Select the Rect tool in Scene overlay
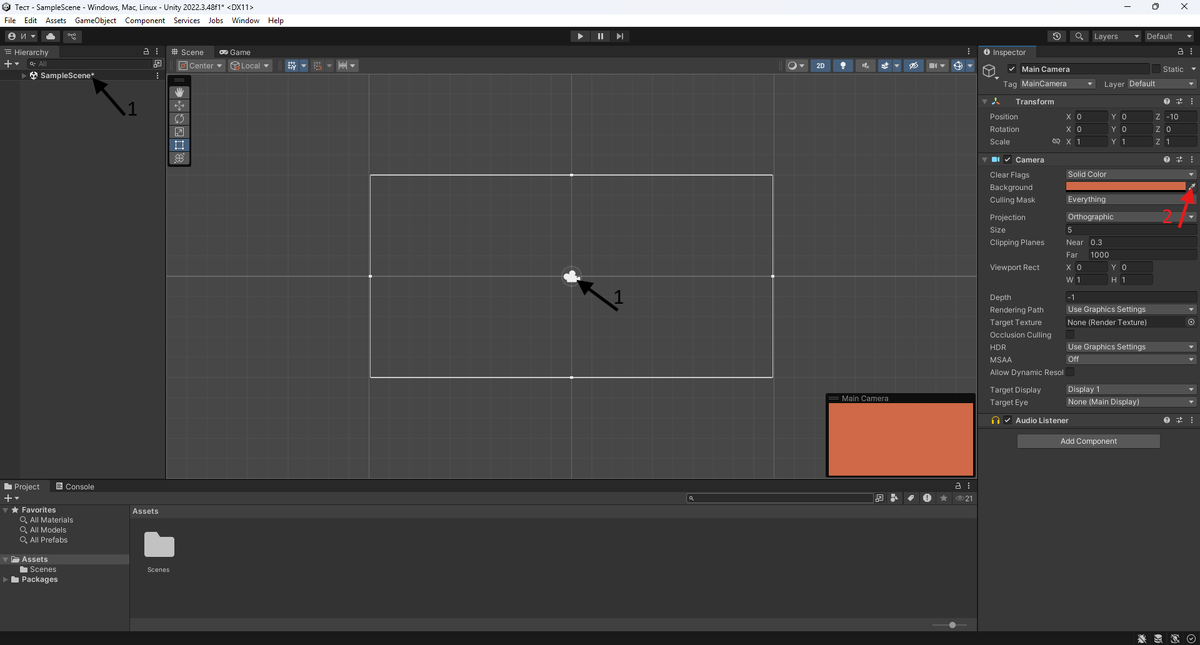 tap(179, 145)
